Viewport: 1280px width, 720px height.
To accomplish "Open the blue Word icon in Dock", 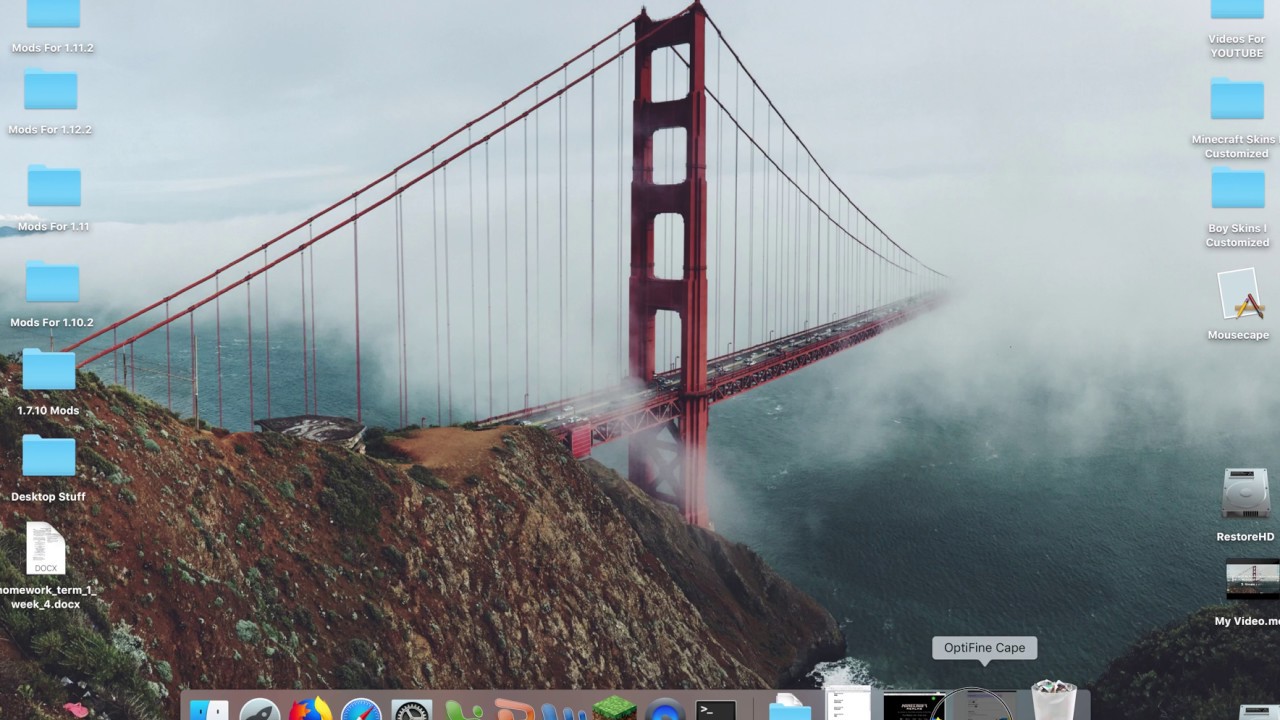I will (x=564, y=711).
